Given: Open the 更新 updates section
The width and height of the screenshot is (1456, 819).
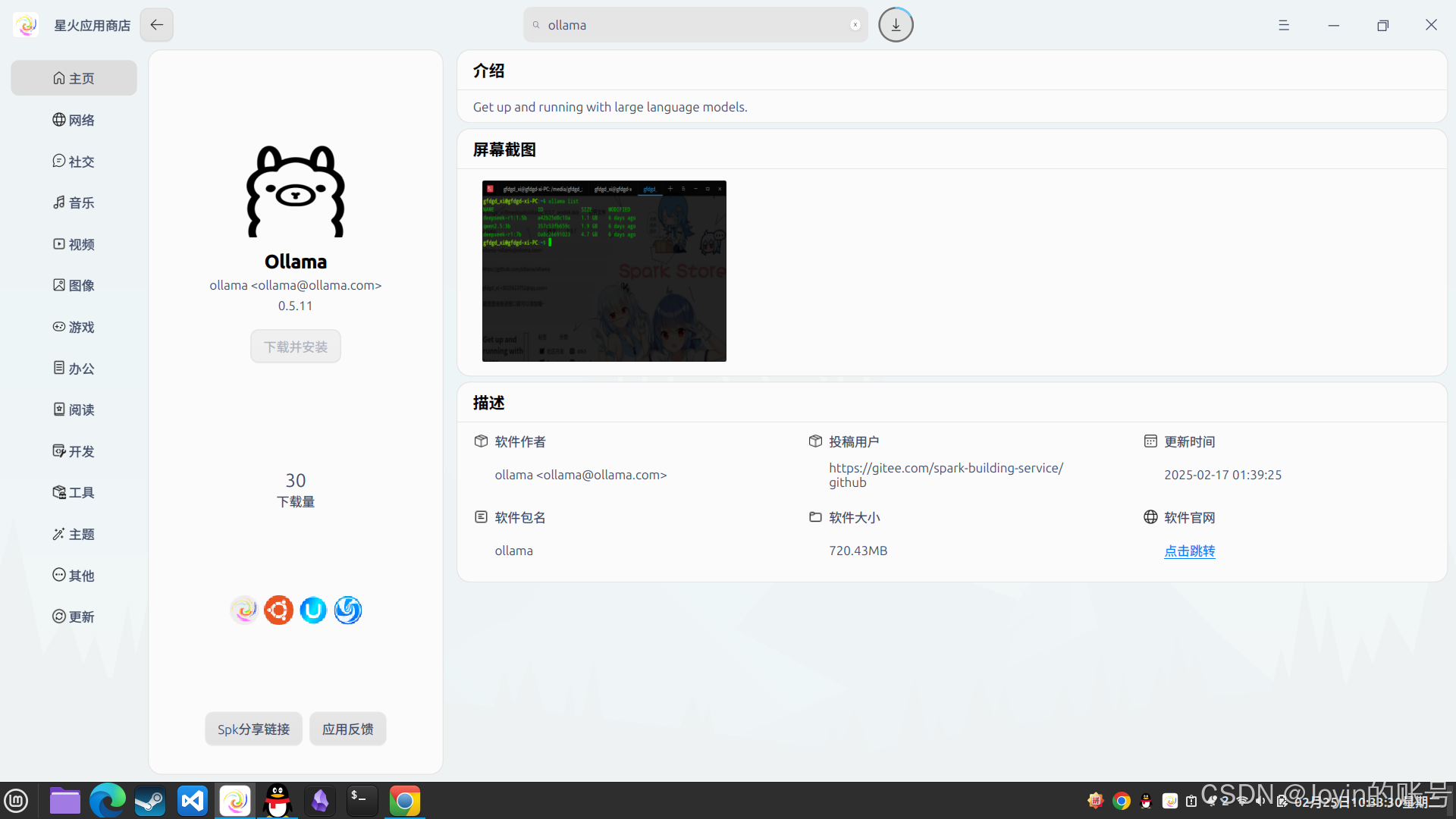Looking at the screenshot, I should (74, 617).
